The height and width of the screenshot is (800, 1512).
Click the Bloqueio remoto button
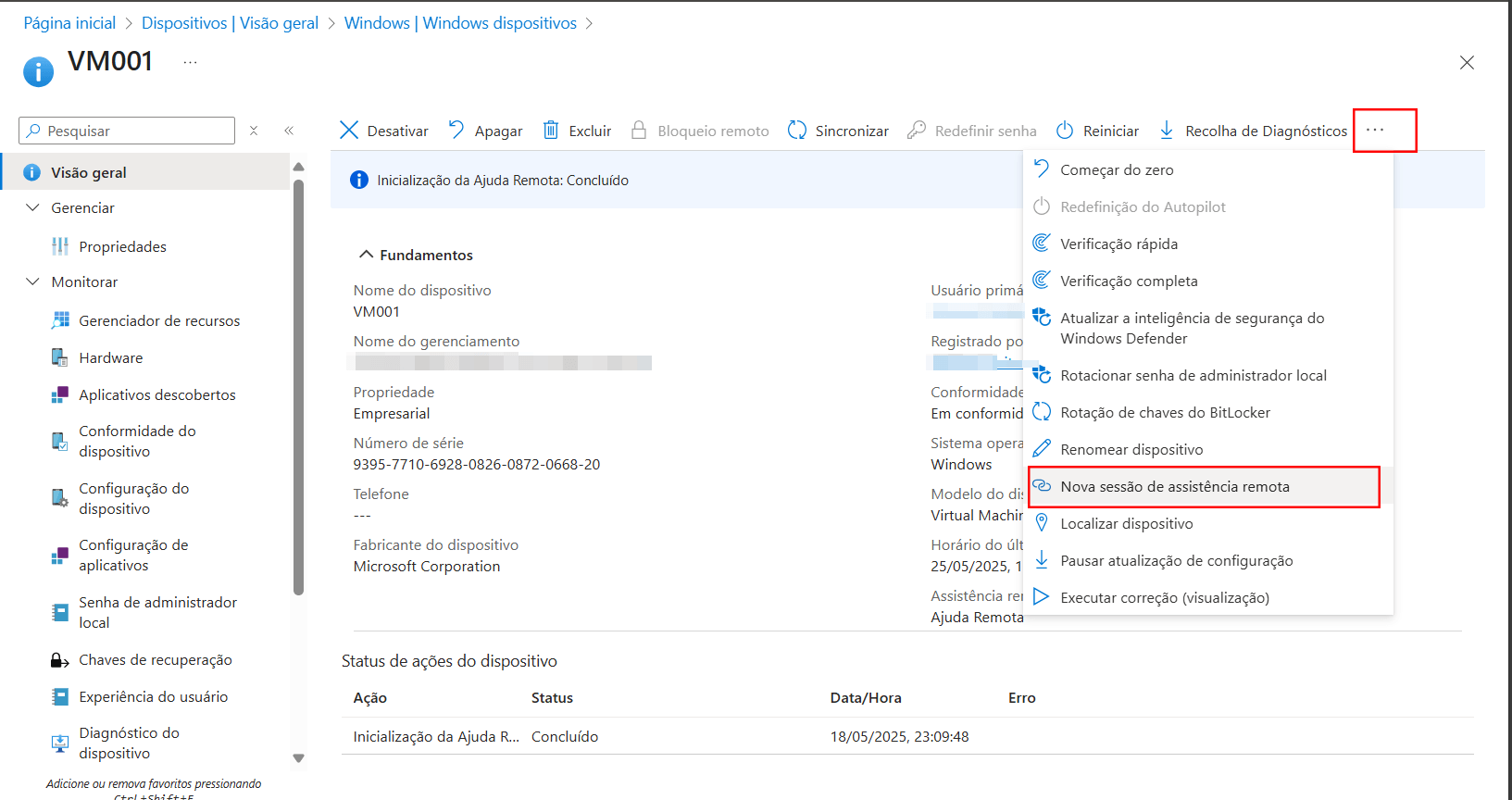tap(700, 131)
